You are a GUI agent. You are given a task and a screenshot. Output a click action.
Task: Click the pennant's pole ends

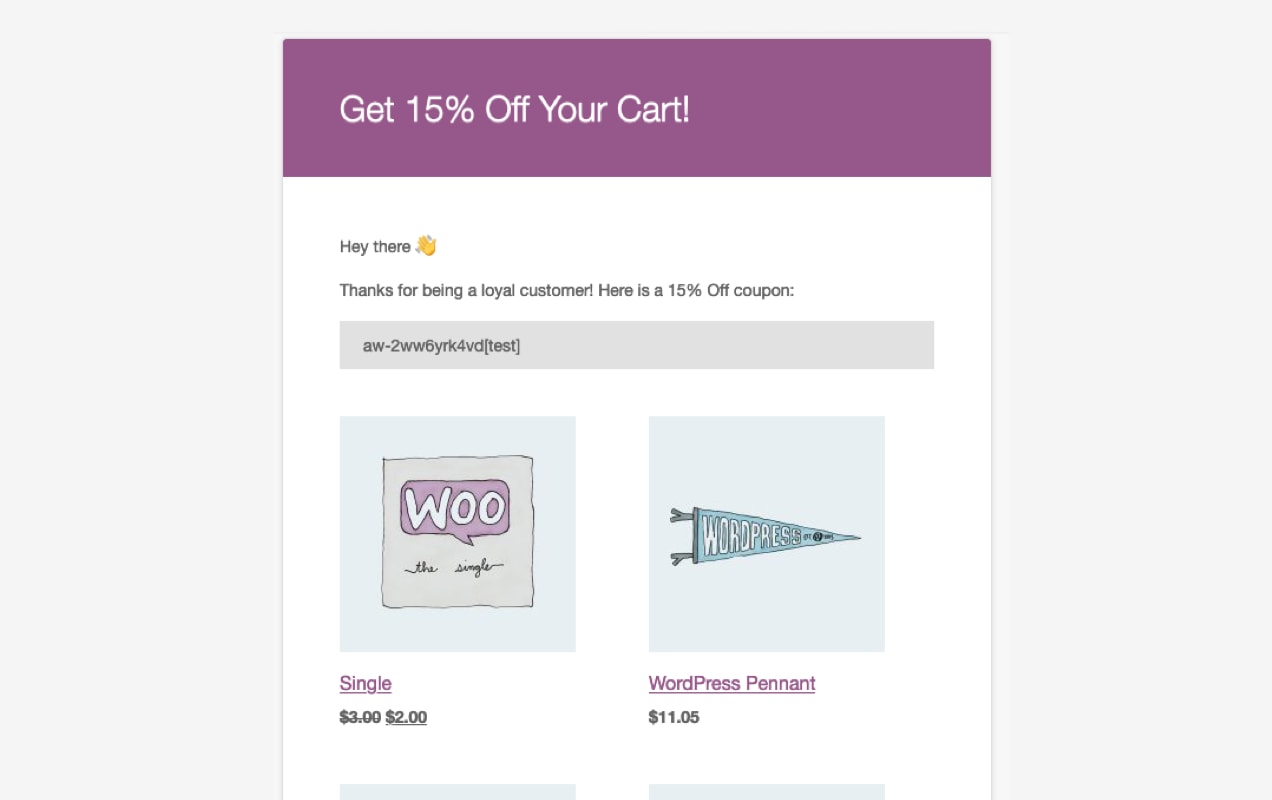[x=680, y=535]
